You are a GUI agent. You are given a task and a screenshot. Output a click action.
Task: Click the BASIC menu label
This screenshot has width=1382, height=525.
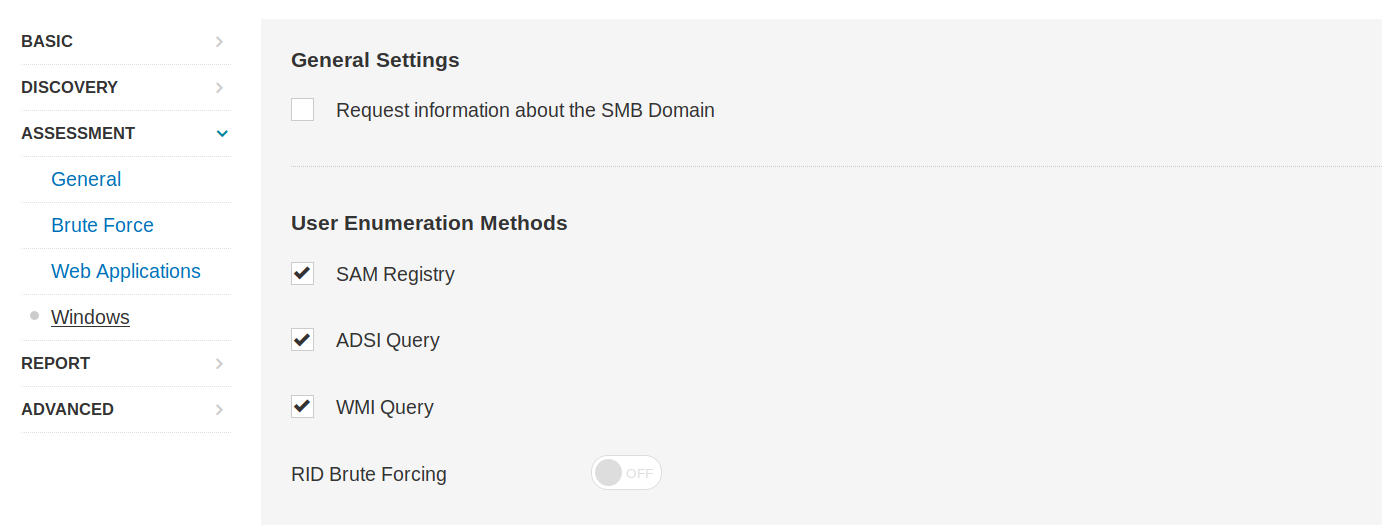coord(47,42)
